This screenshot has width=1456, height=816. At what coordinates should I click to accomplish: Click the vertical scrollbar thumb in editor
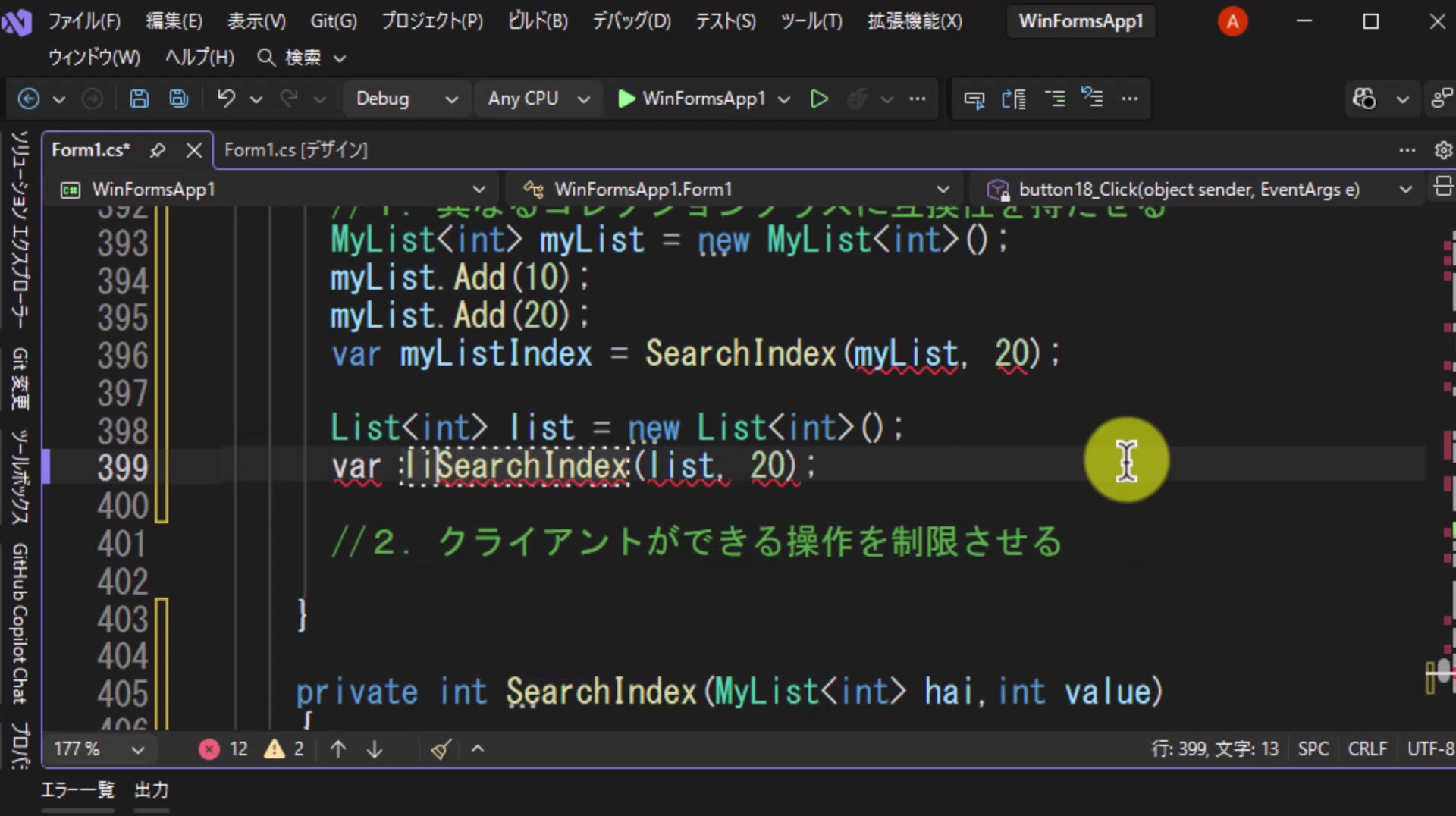tap(1444, 670)
